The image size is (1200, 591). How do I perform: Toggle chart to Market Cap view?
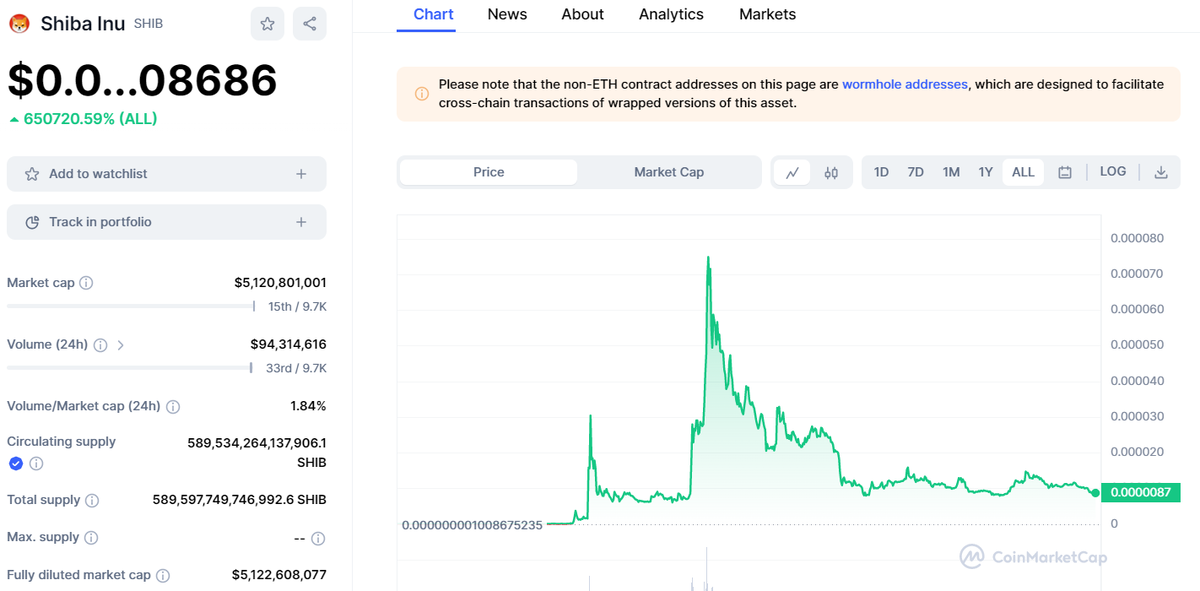669,172
